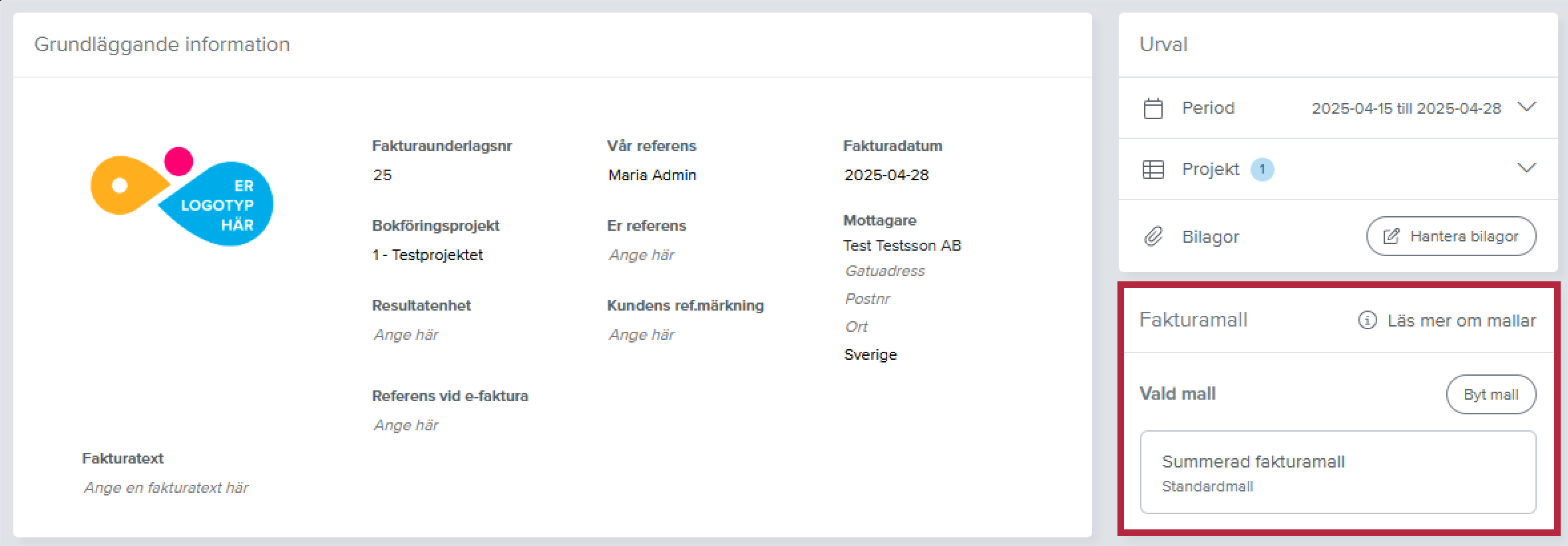Click the Byt mall button
The width and height of the screenshot is (1568, 546).
tap(1491, 394)
